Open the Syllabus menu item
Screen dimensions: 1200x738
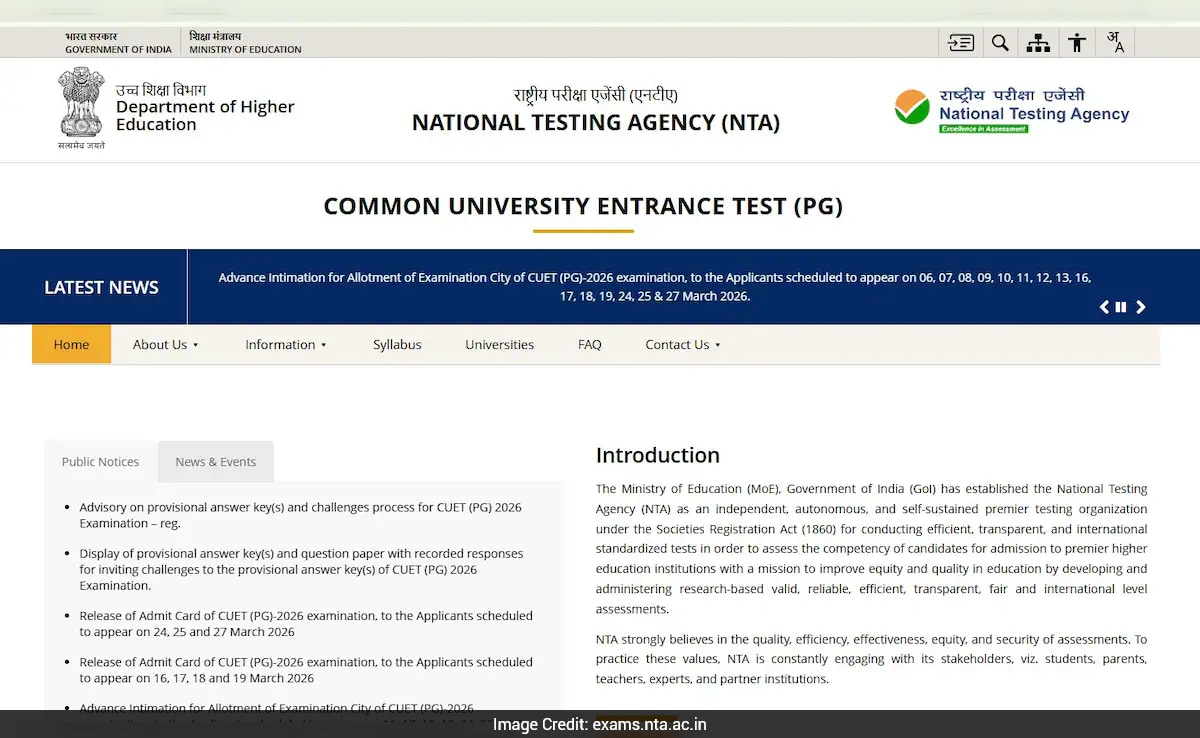tap(397, 344)
